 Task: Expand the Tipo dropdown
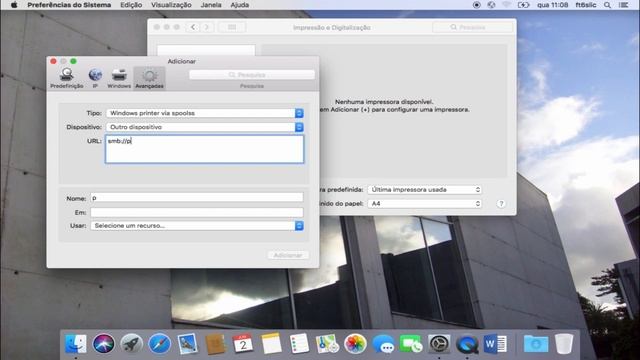pos(205,113)
